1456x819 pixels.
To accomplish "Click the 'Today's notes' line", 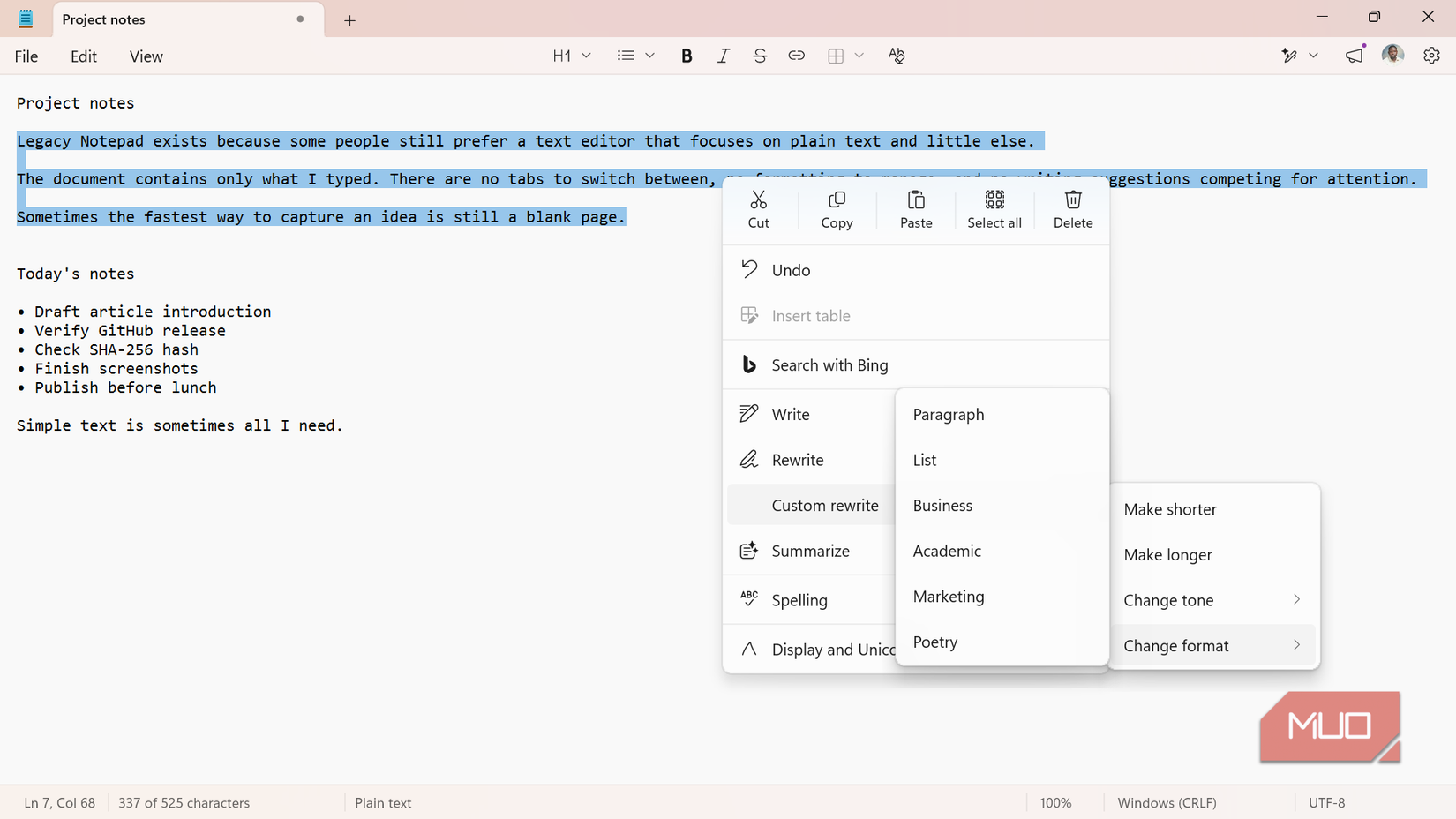I will coord(75,274).
